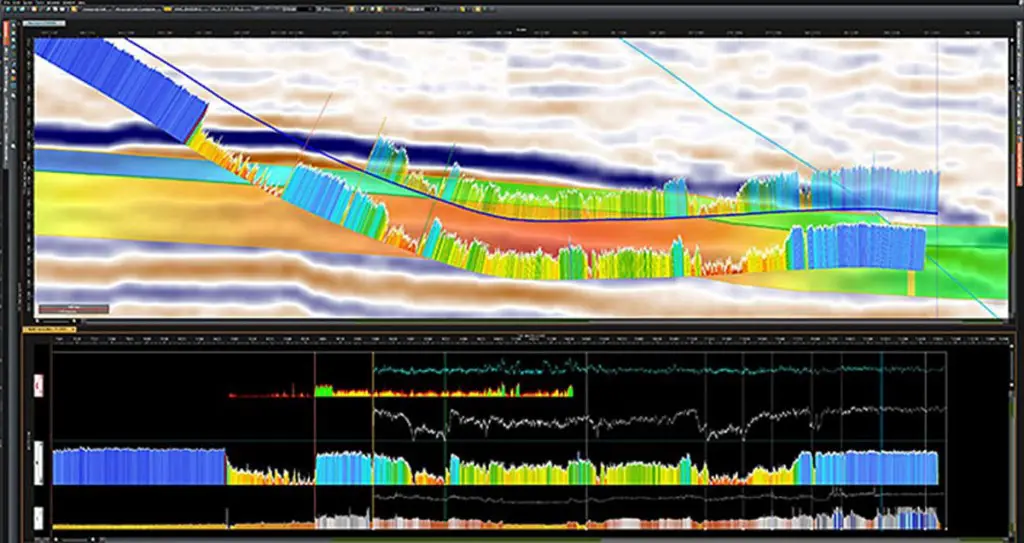Click the red icon header of the top log track
Screen dimensions: 1024x543
click(x=39, y=386)
